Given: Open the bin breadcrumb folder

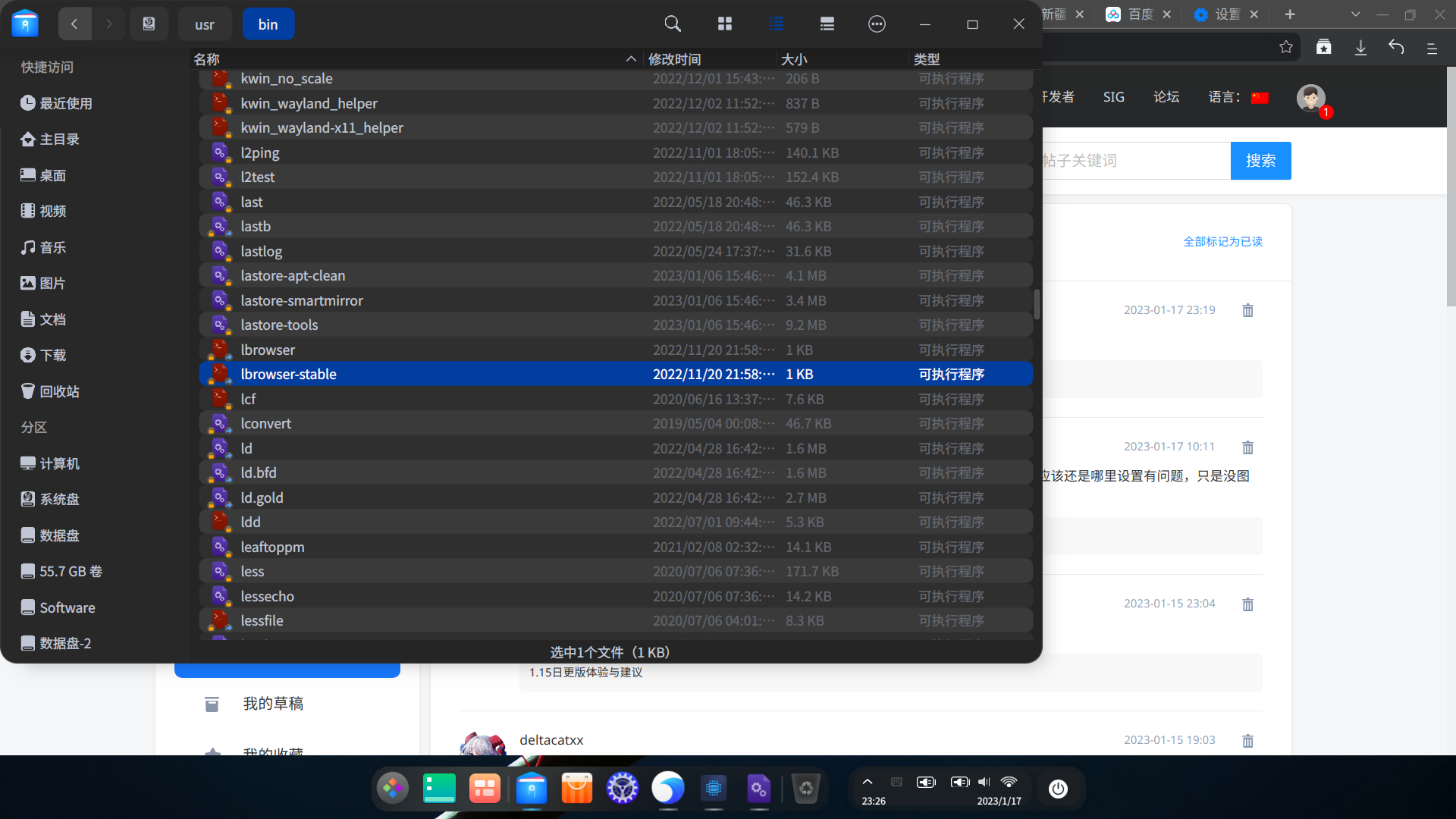Looking at the screenshot, I should click(268, 24).
